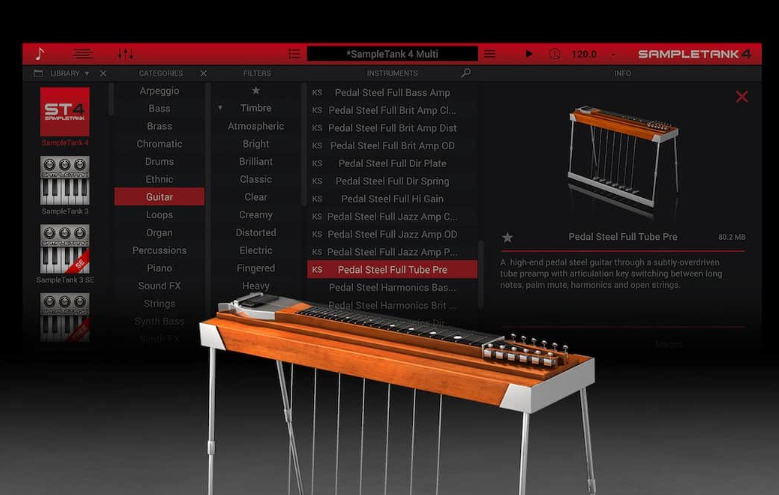Start playback with the play button
779x495 pixels.
pyautogui.click(x=529, y=54)
